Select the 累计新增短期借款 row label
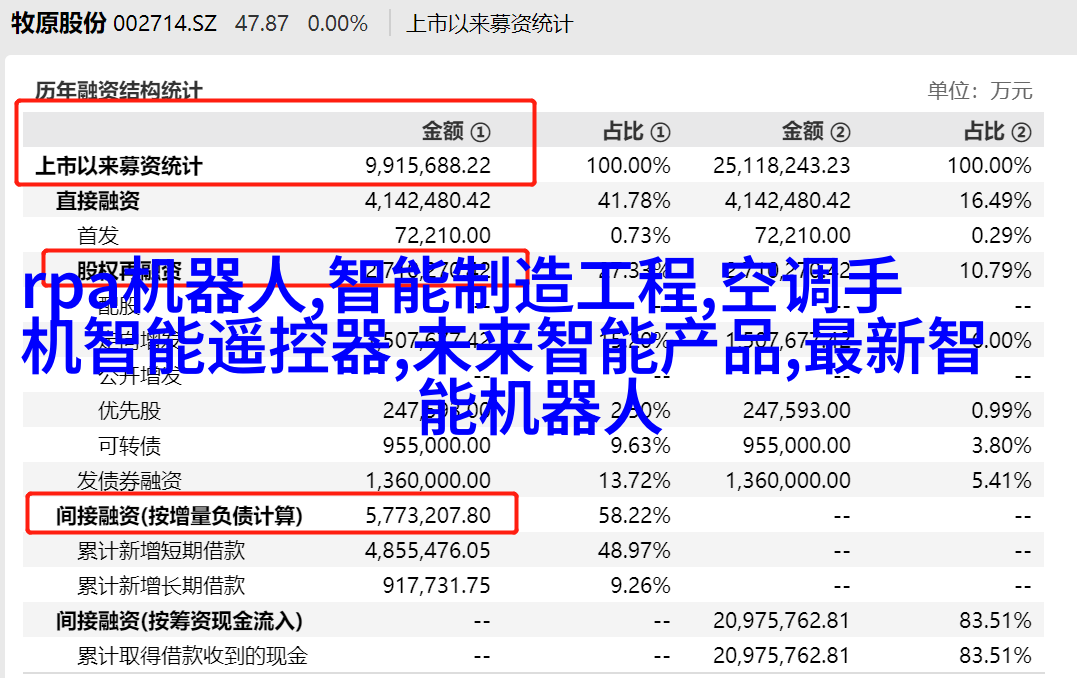This screenshot has width=1077, height=678. click(x=161, y=551)
